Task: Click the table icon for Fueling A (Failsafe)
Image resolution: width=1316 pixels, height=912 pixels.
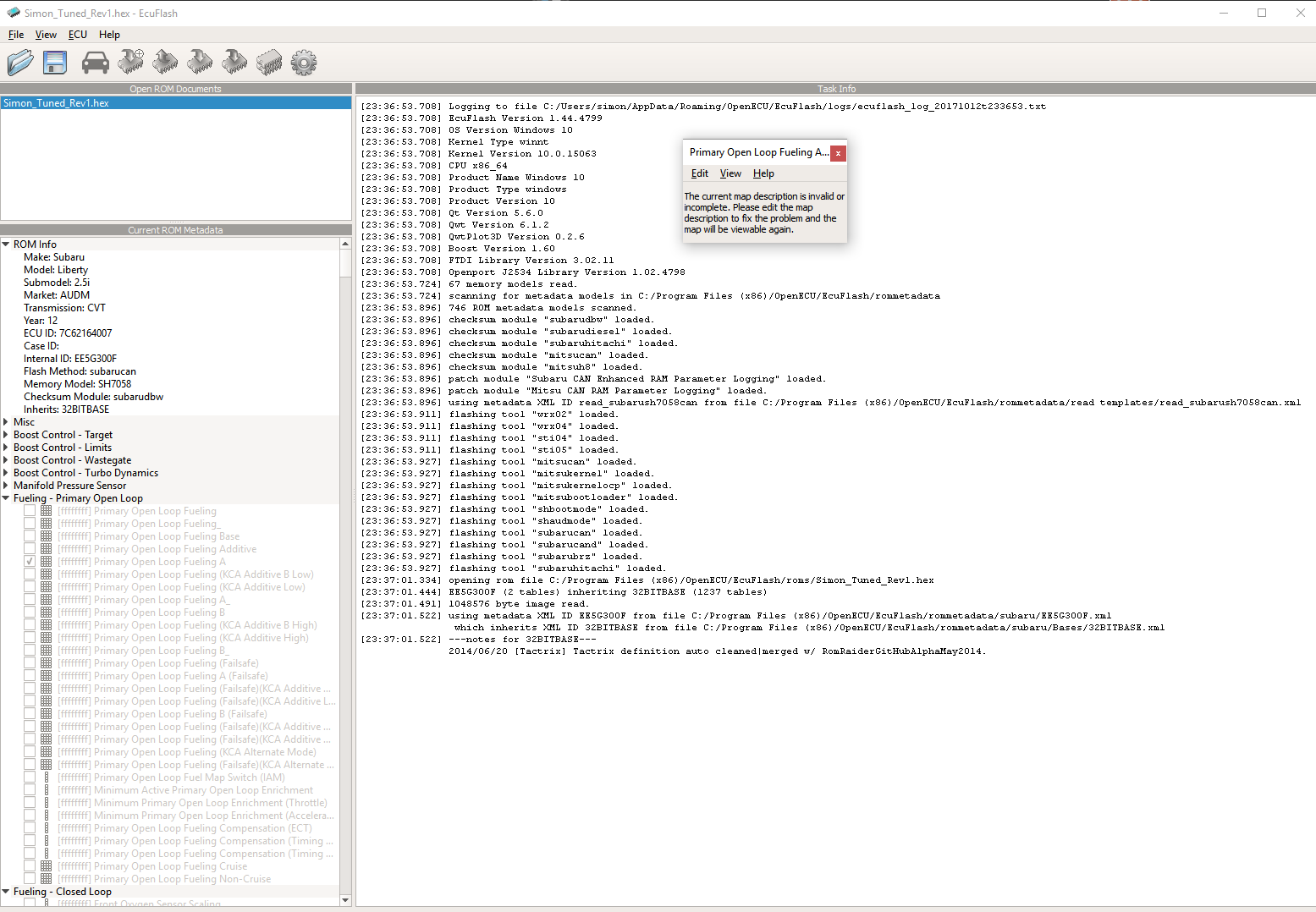Action: point(47,676)
